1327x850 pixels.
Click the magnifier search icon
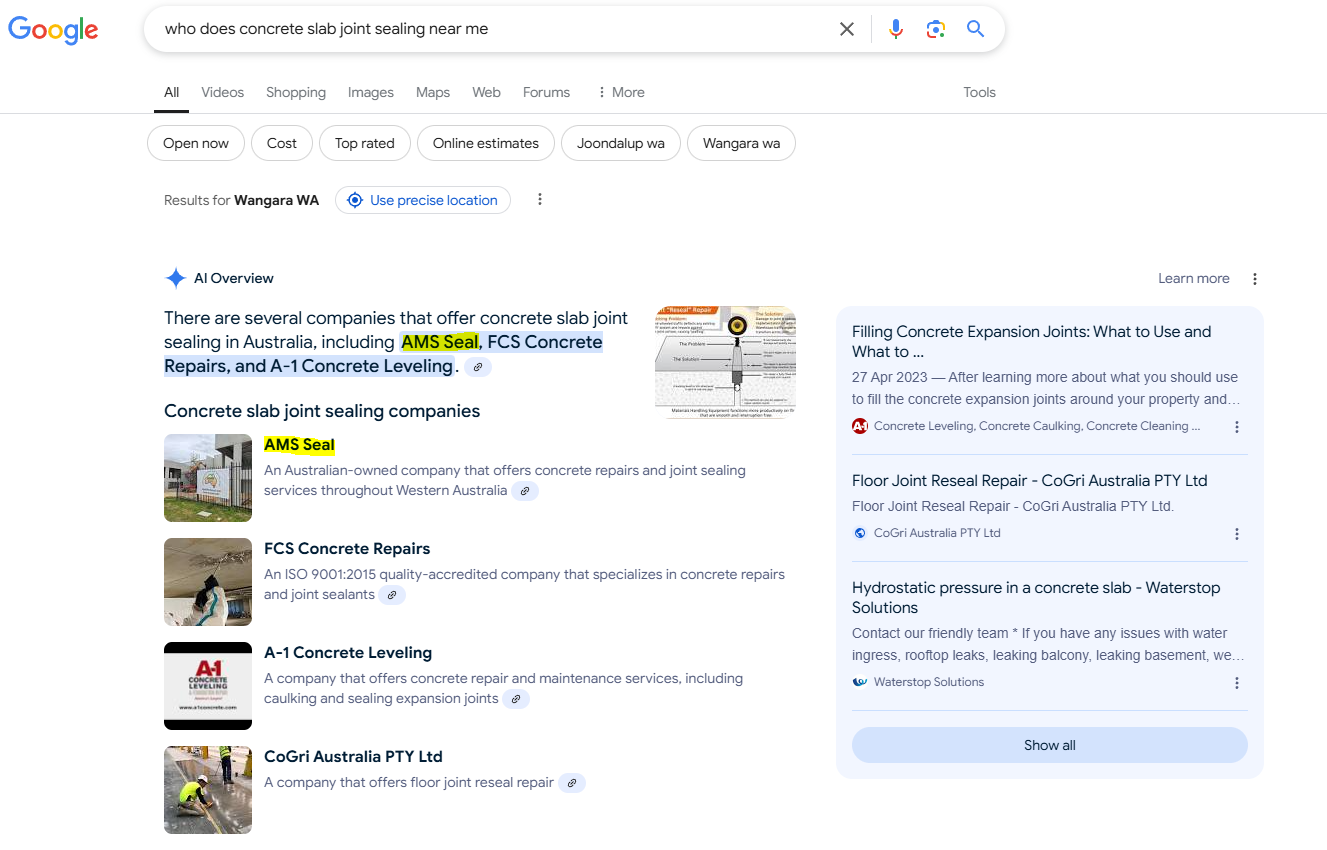(976, 29)
